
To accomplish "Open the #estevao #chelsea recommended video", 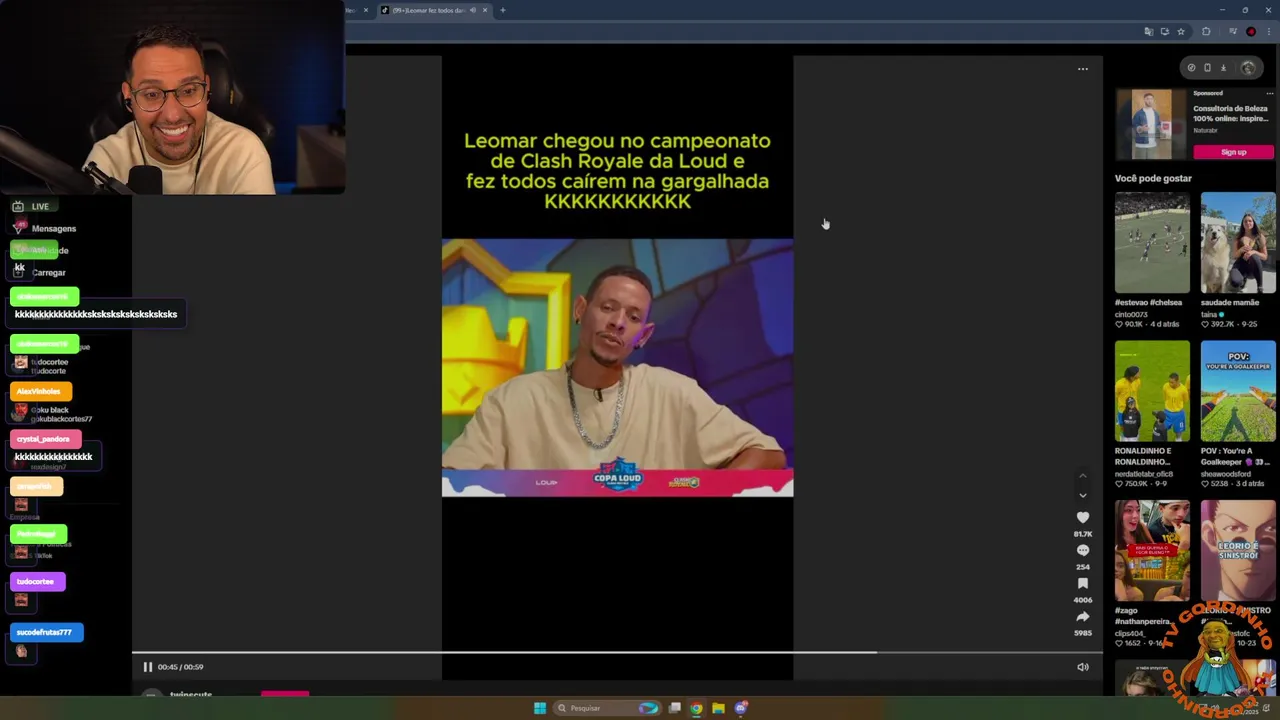I will coord(1152,242).
